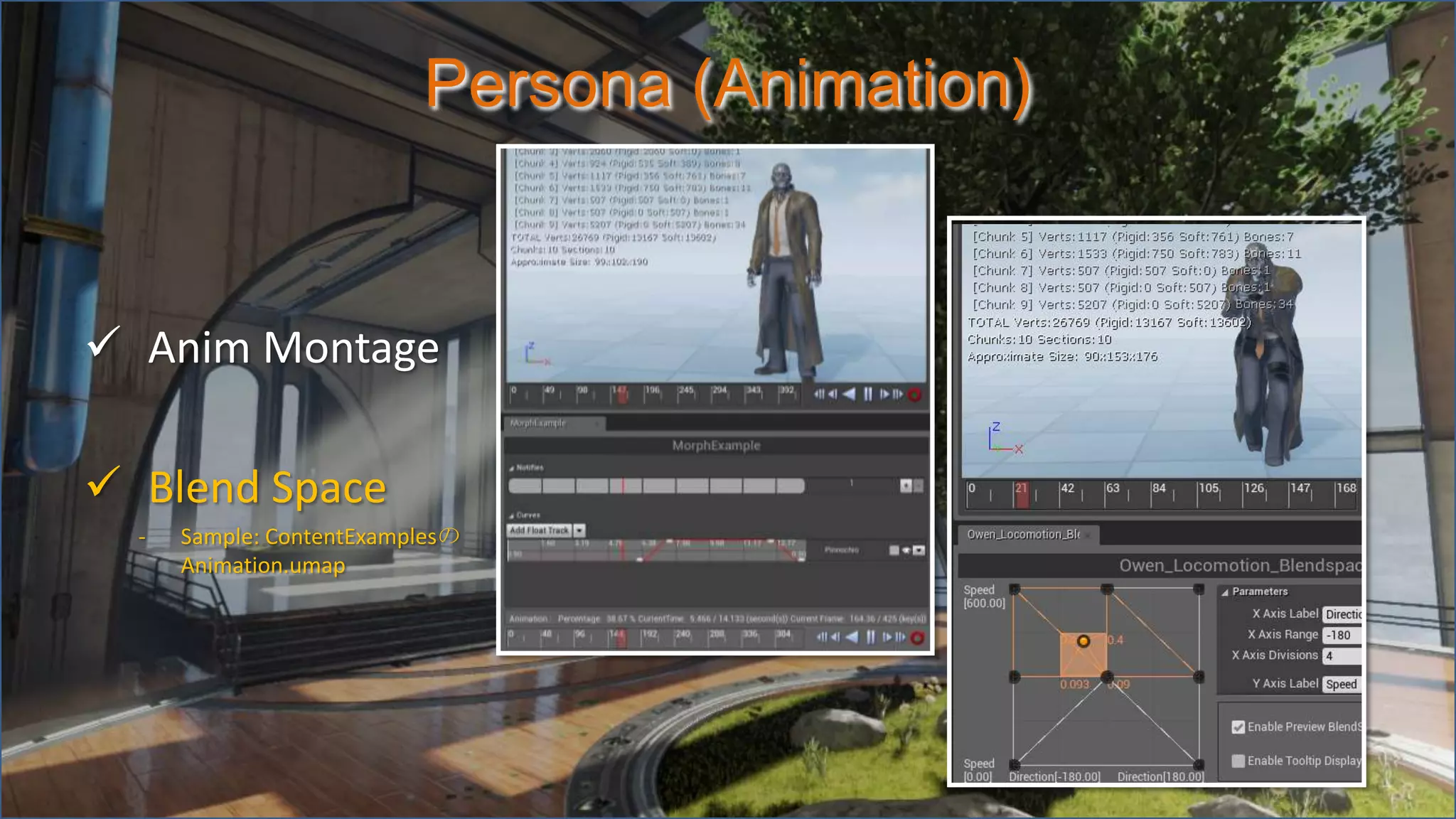
Task: Select bottom-left sample node in blendspace grid
Action: coord(1015,765)
